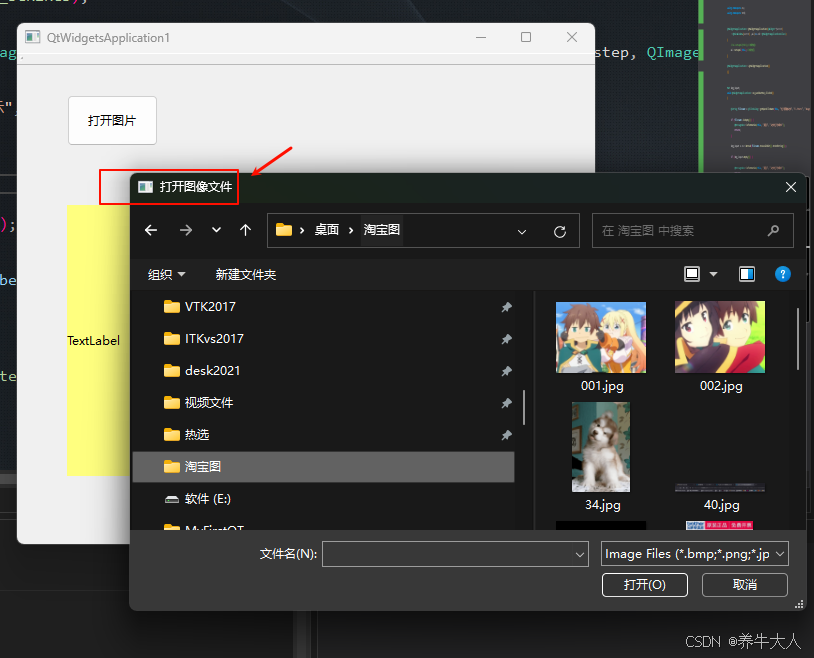Select 热选 folder in navigation pane
Screen dimensions: 814x658
323,435
